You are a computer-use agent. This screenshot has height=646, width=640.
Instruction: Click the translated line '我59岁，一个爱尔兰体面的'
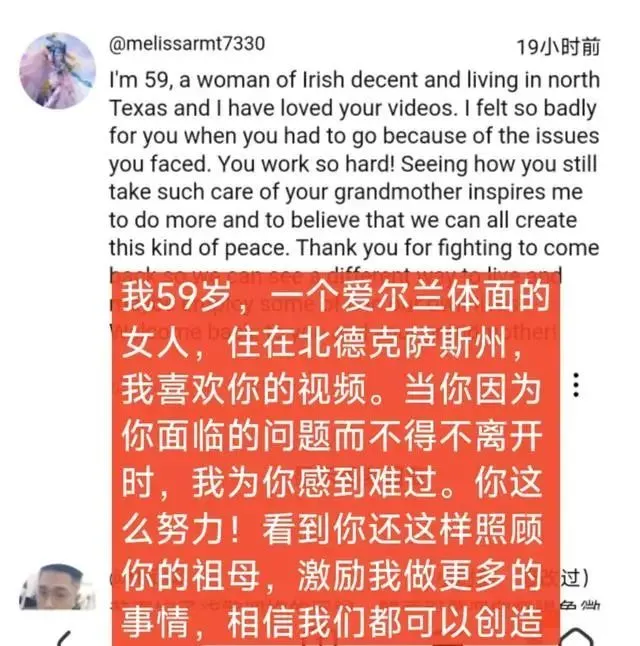click(335, 297)
